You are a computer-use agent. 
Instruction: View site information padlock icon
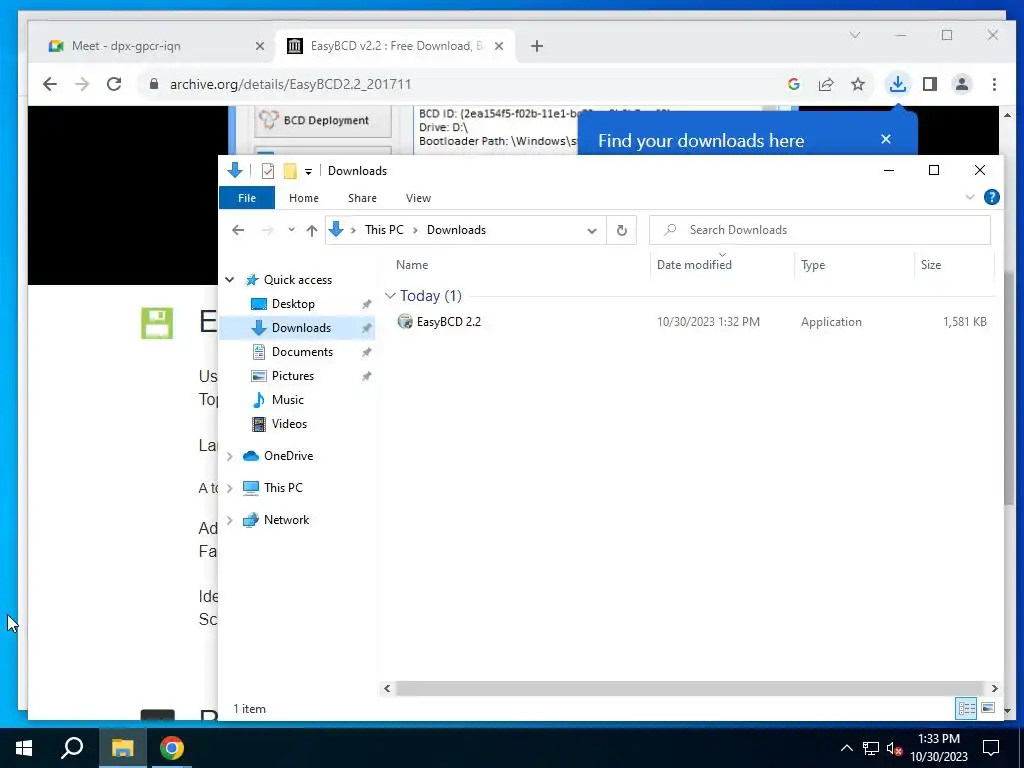click(153, 84)
